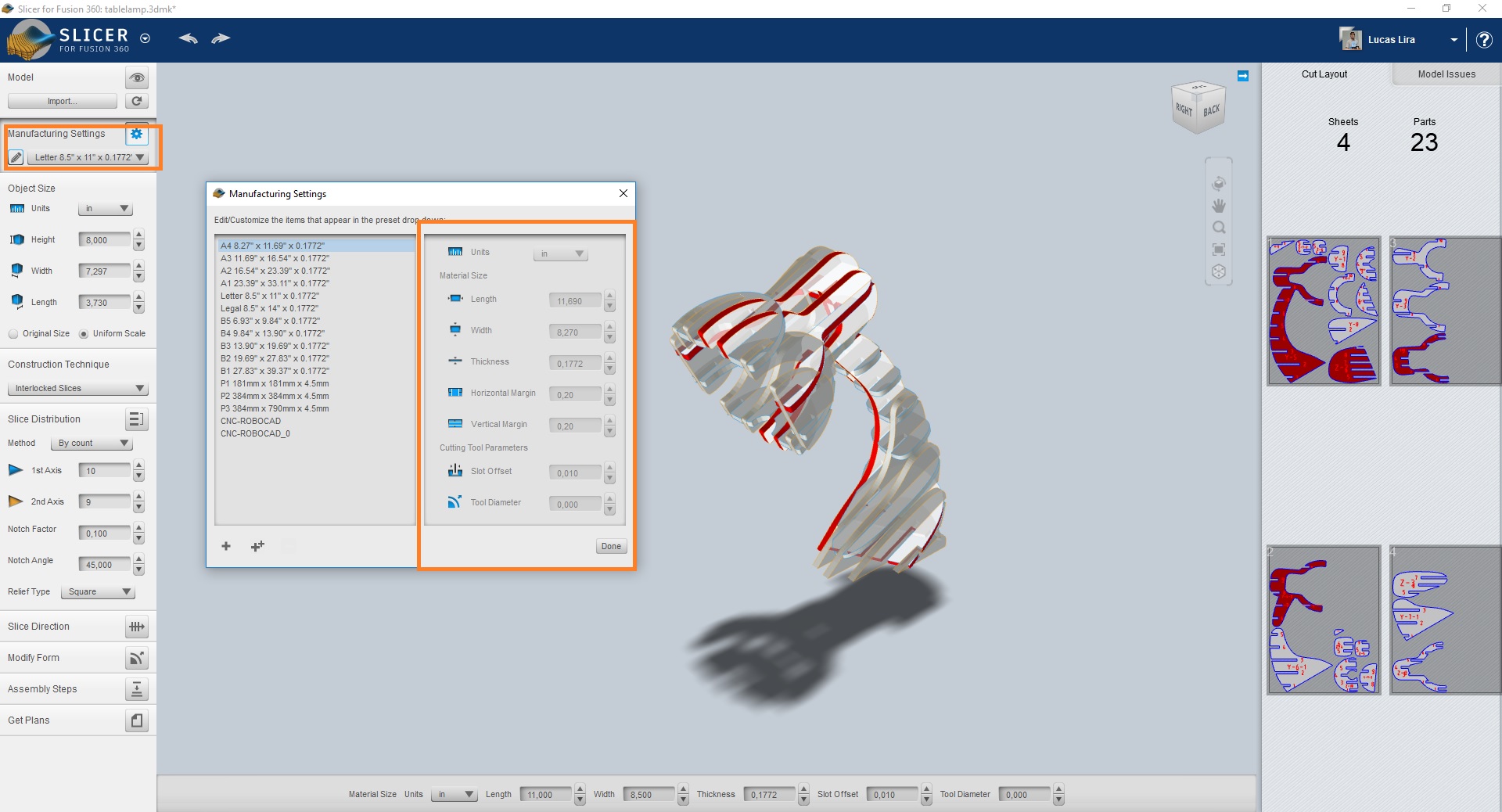Open the Letter 8.5" x 11" preset dropdown
The image size is (1502, 812).
(88, 157)
